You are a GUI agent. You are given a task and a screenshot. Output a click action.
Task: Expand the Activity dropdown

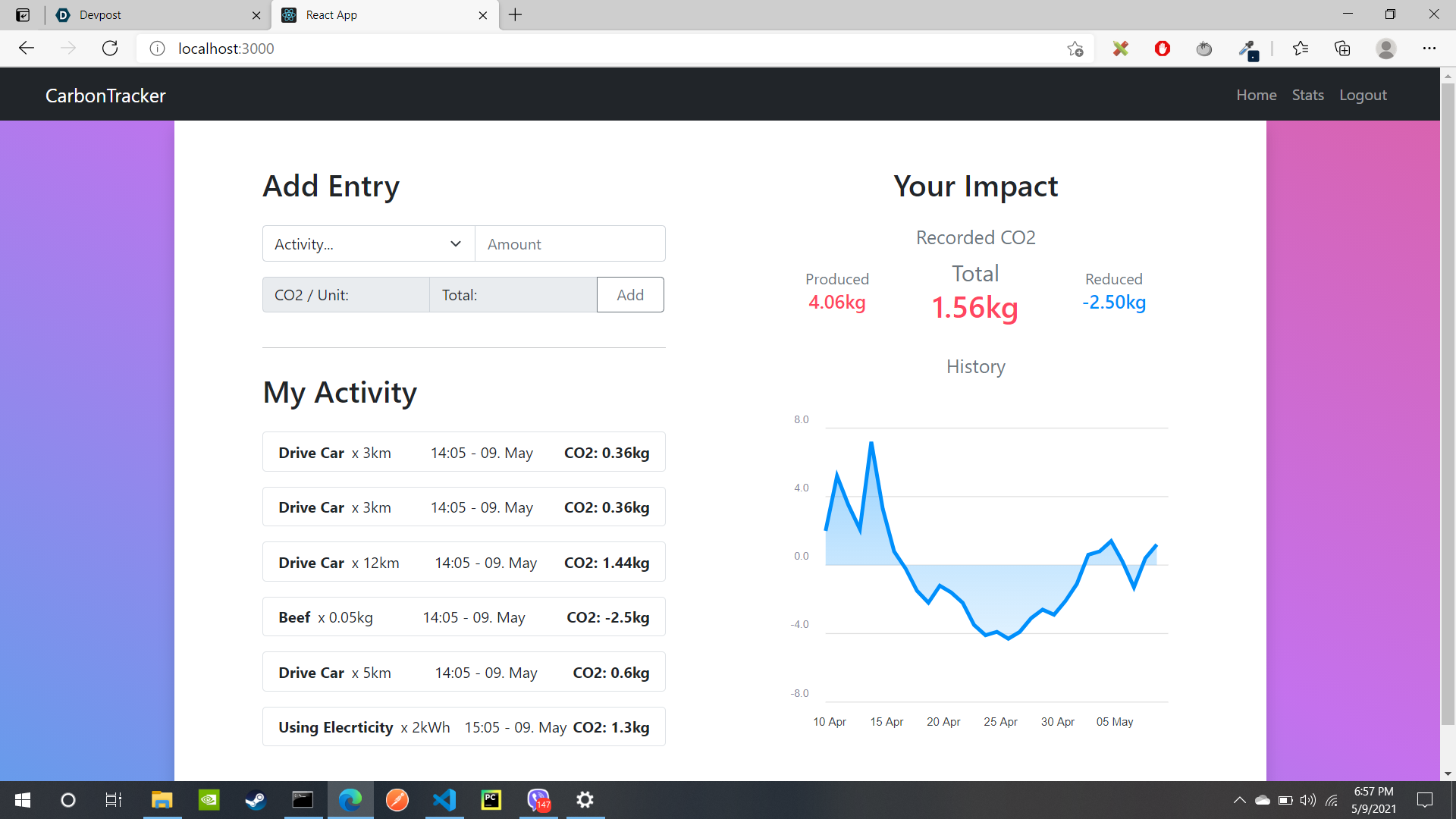tap(368, 244)
